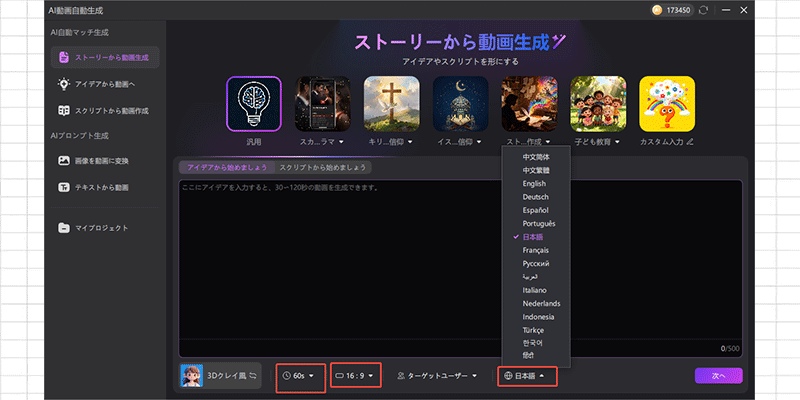Viewport: 800px width, 400px height.
Task: Click the person icon beside ターゲットユーザー
Action: (401, 376)
